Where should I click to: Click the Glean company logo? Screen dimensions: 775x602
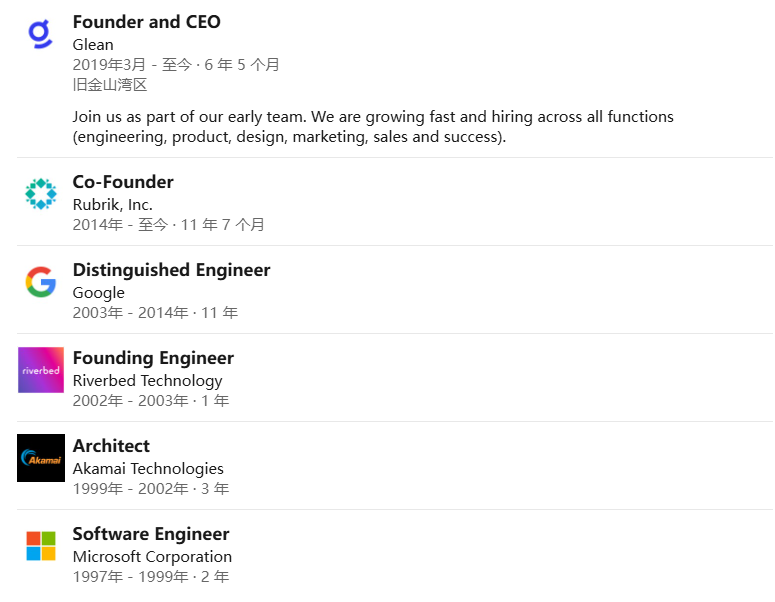coord(40,34)
